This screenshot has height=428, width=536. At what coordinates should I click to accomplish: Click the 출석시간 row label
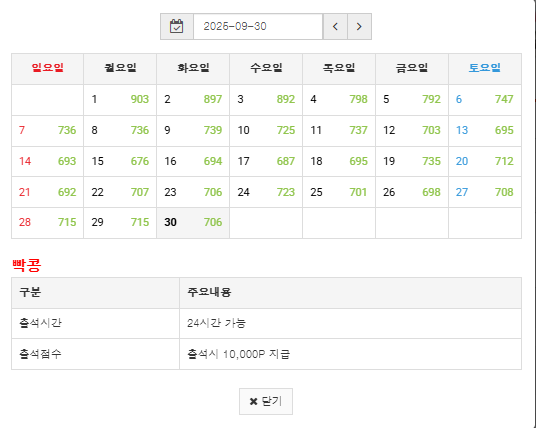(40, 323)
